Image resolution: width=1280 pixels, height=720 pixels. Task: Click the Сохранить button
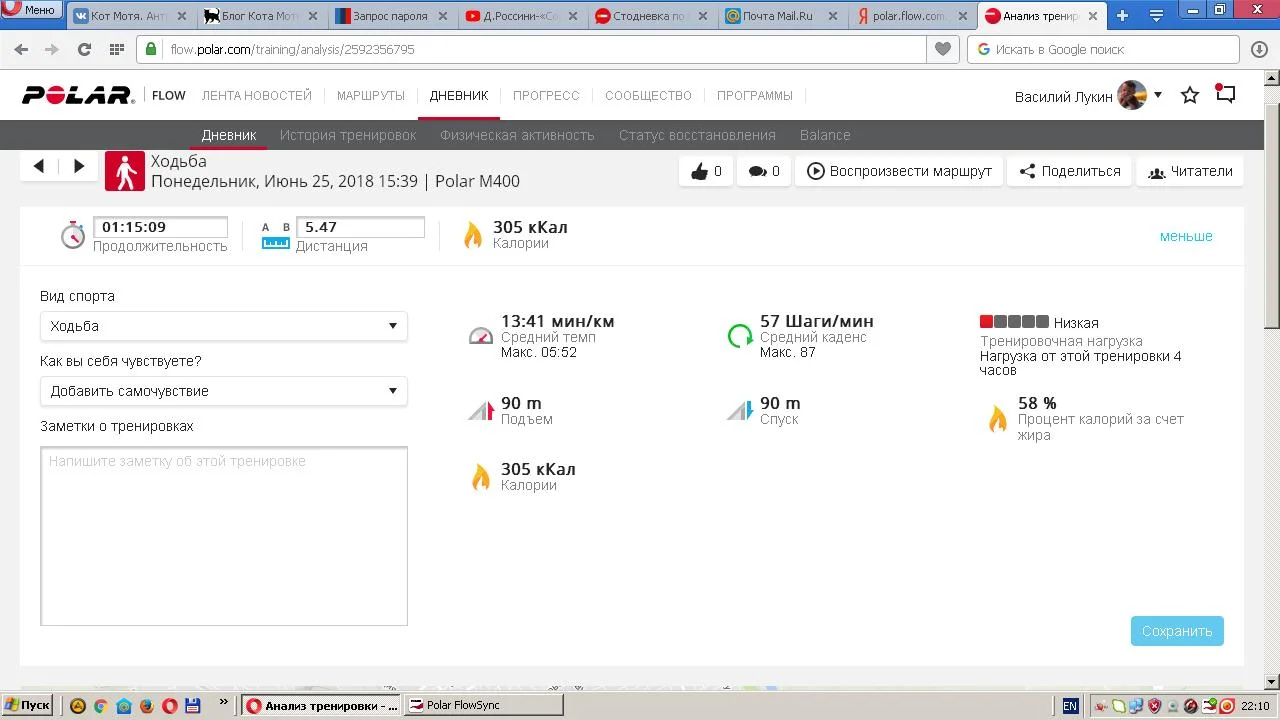[x=1177, y=631]
